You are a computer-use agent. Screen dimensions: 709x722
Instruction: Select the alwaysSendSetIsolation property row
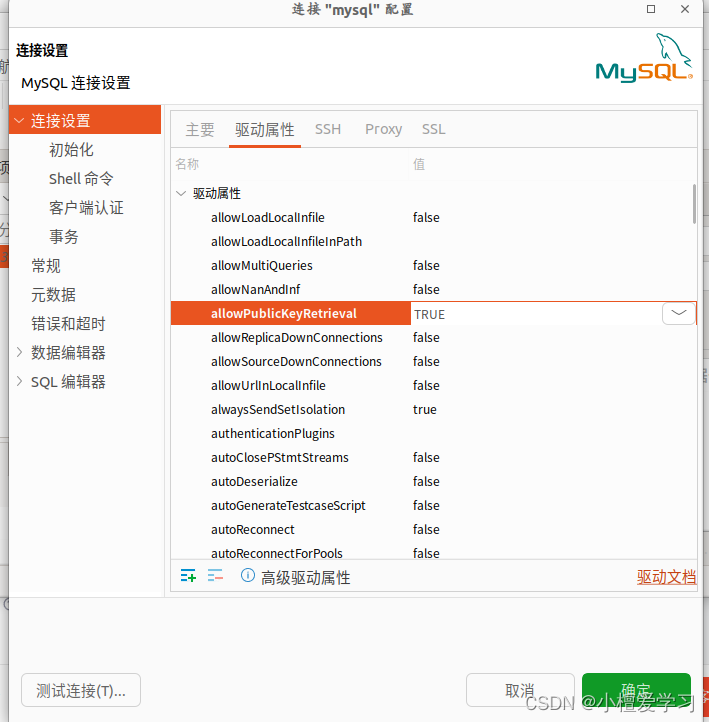click(434, 409)
